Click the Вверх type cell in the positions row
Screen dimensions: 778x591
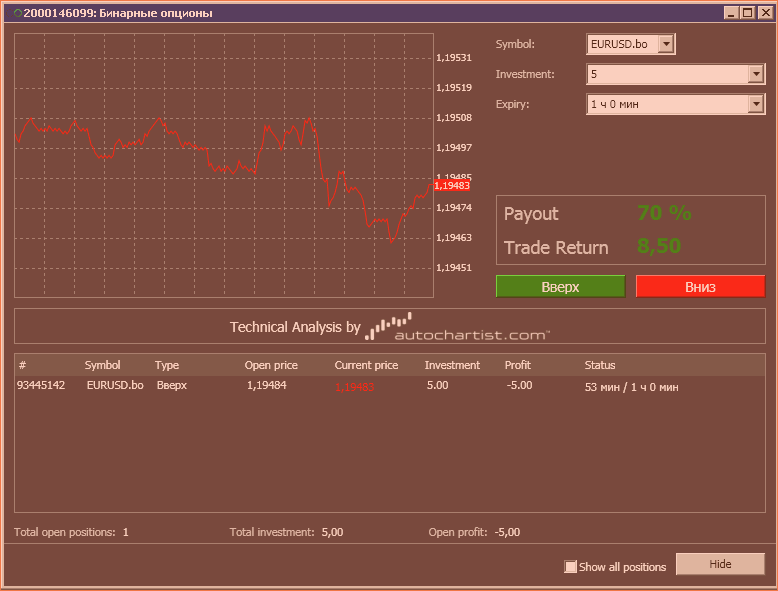point(172,386)
